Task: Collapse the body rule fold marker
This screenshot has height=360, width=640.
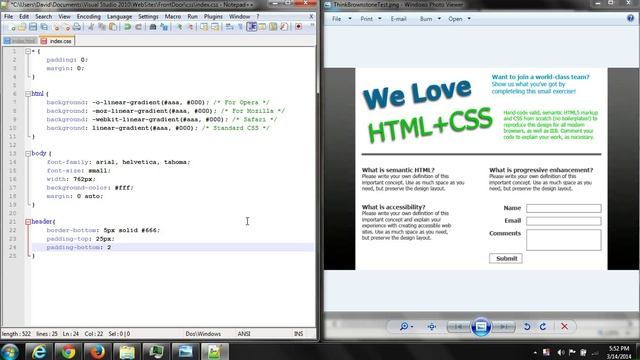Action: (x=28, y=153)
